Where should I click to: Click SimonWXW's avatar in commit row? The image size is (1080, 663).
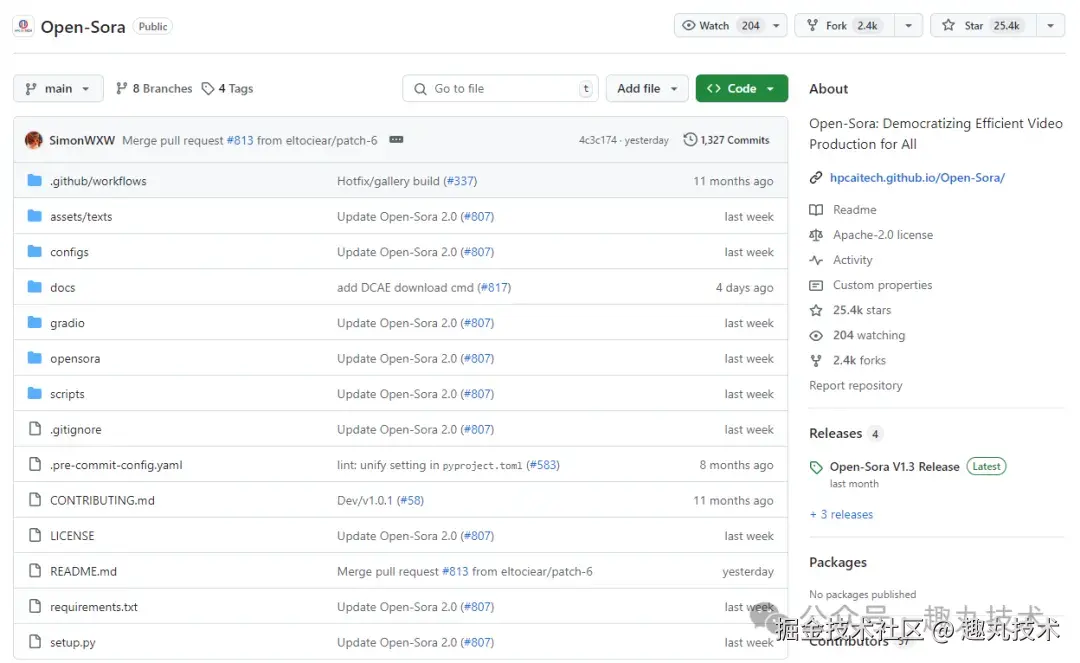[33, 140]
